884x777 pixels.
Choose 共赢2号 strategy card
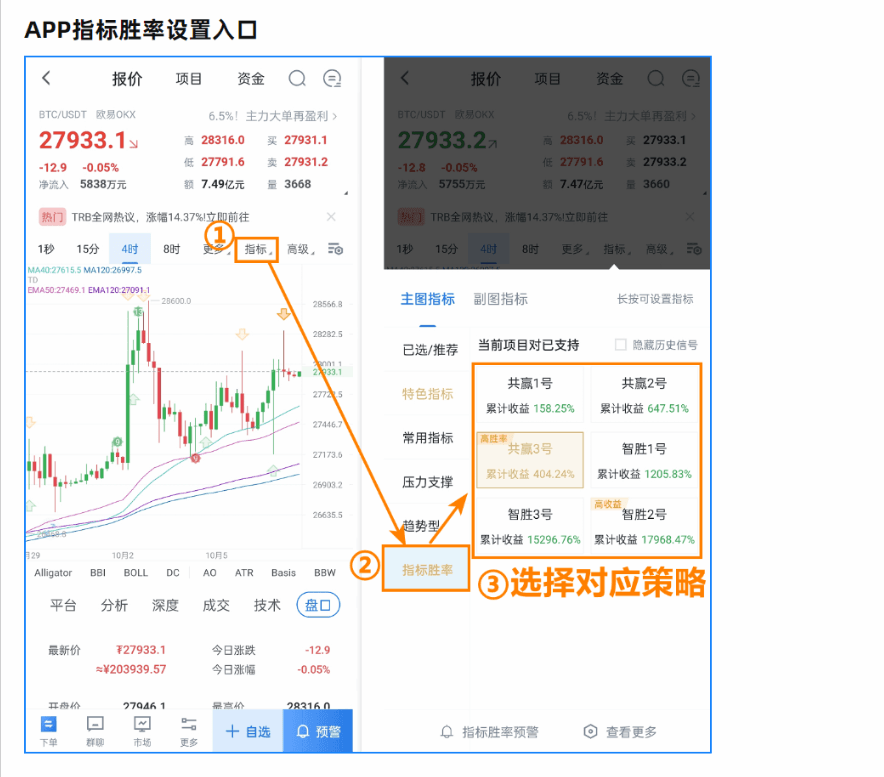pos(644,395)
